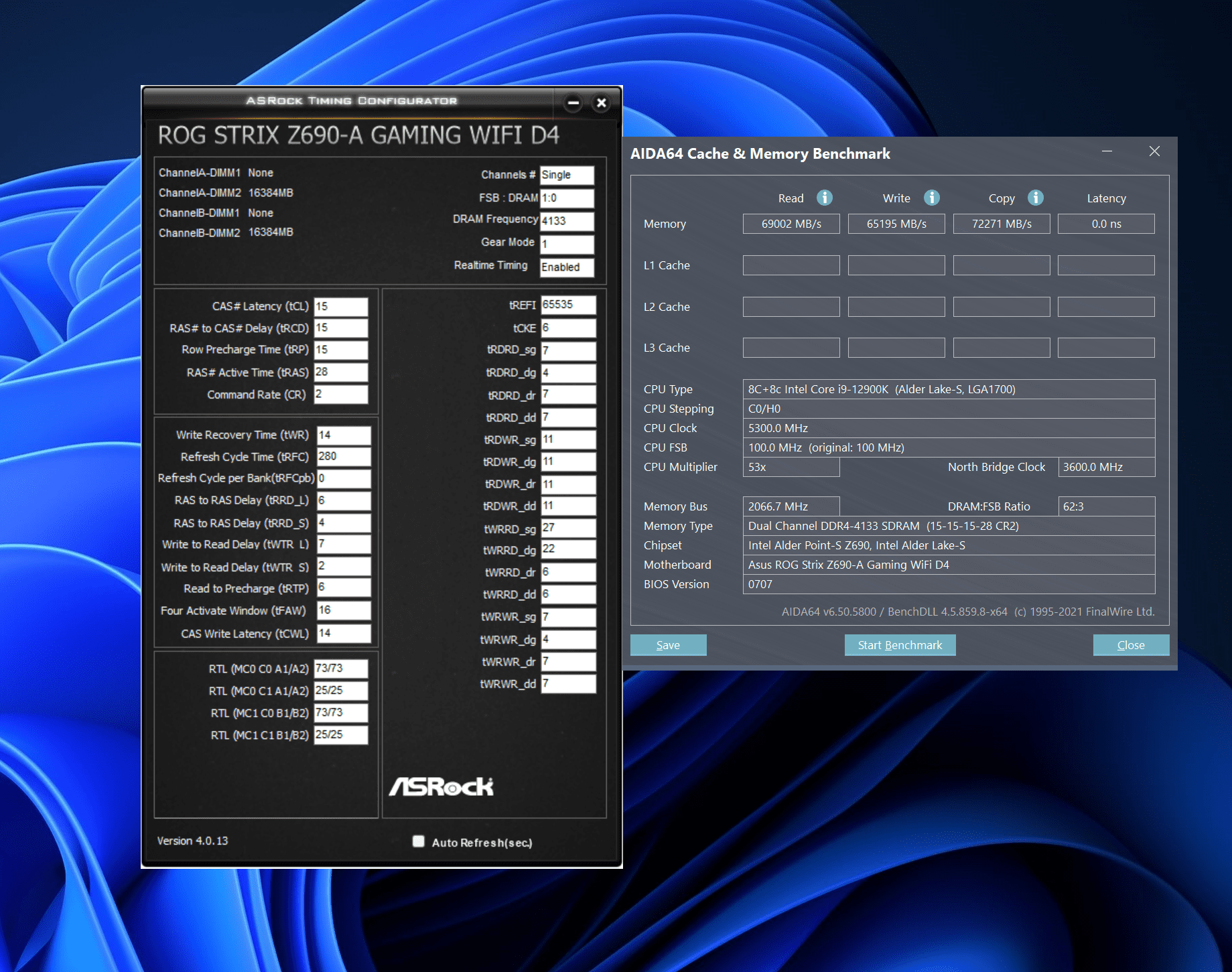Click the Save button in AIDA64
1232x972 pixels.
pyautogui.click(x=668, y=645)
